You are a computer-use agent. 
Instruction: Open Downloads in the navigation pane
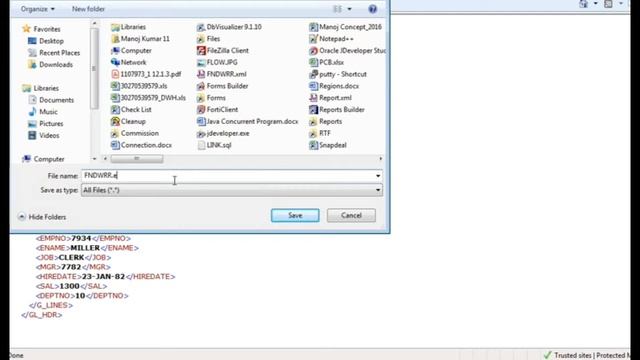[x=50, y=64]
